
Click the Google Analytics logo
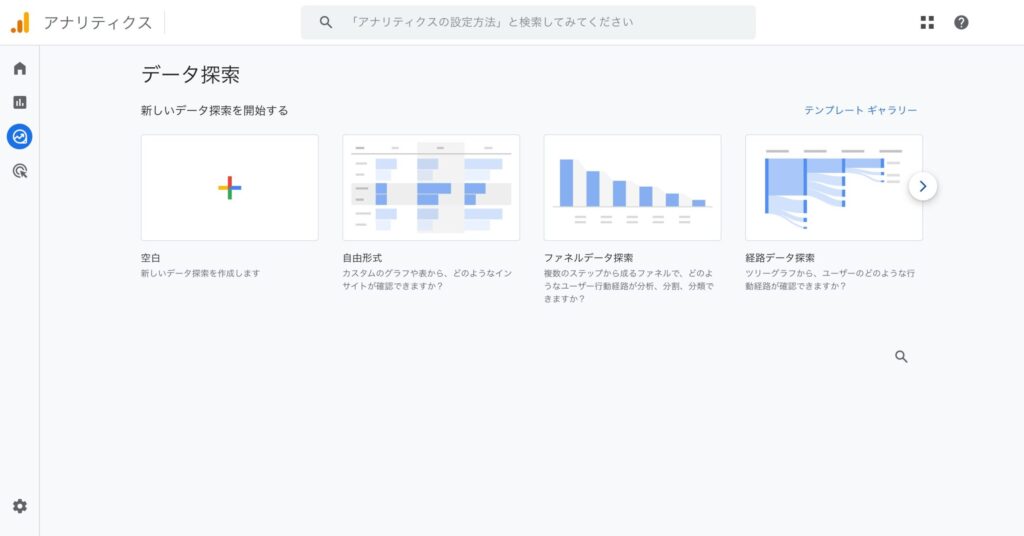click(x=20, y=22)
